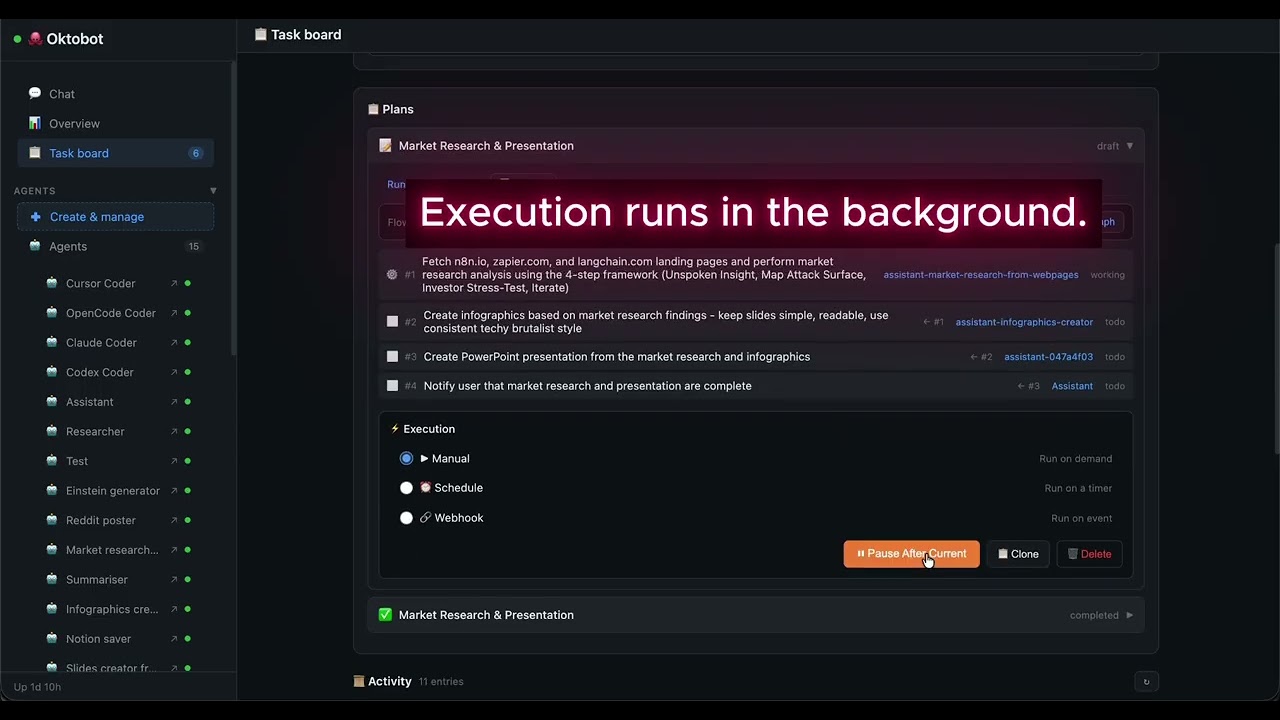The width and height of the screenshot is (1280, 720).
Task: Click the arrow icon next to Assistant agent
Action: [174, 402]
